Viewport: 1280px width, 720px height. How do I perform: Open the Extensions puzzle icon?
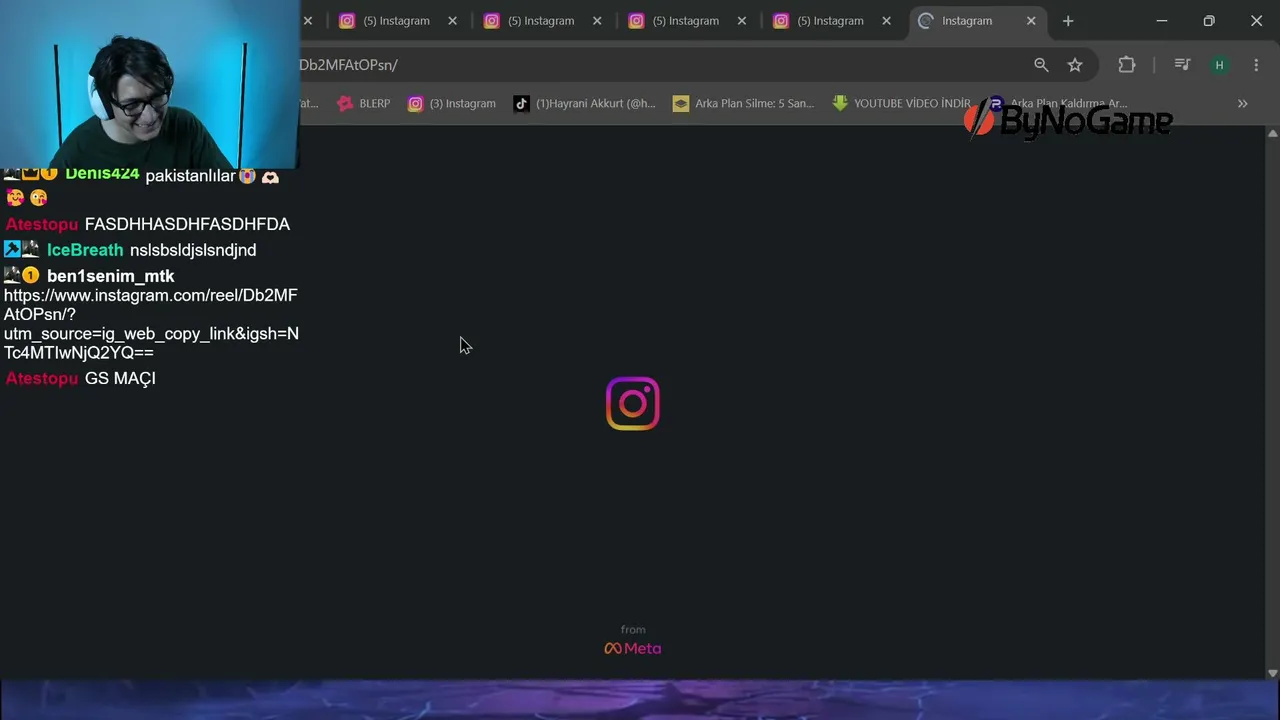pyautogui.click(x=1127, y=65)
